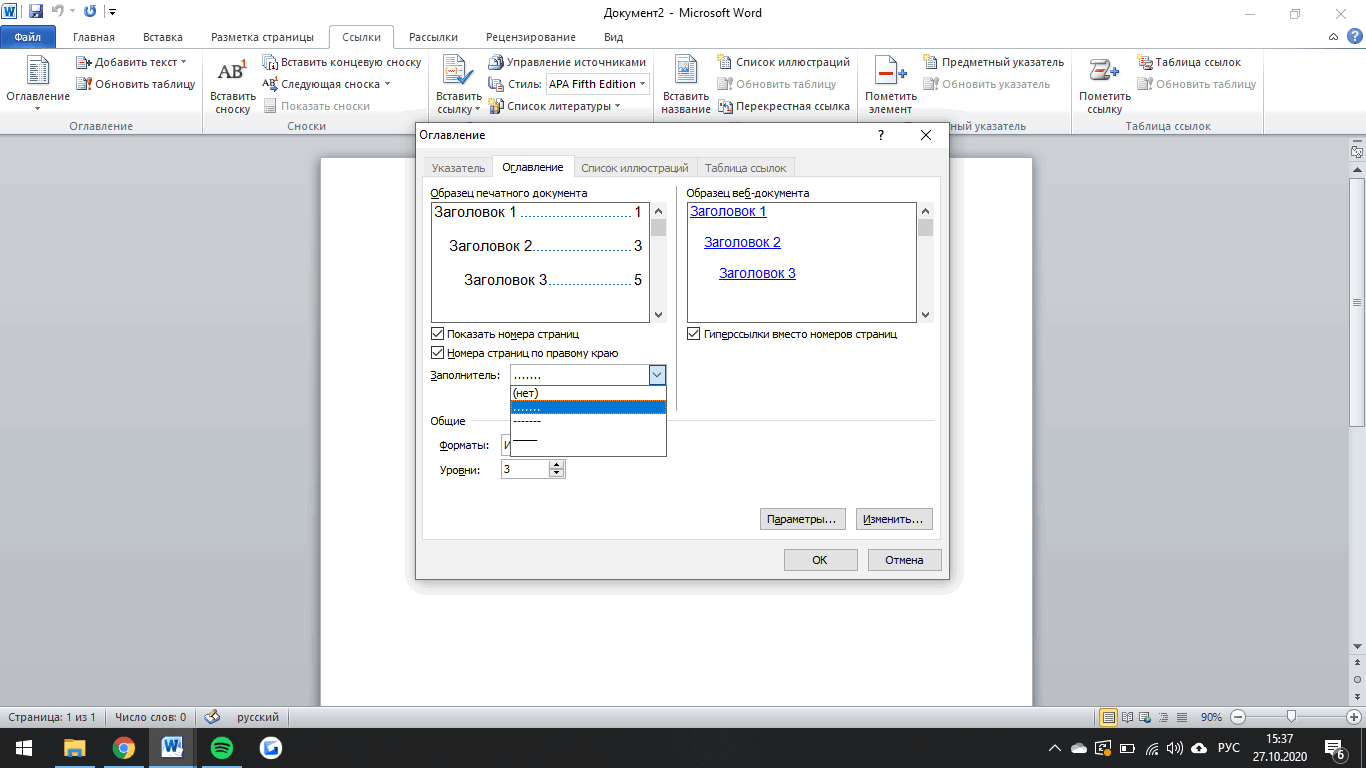The height and width of the screenshot is (768, 1366).
Task: Disable Гиперссылки вместо номеров страниц checkbox
Action: pos(694,334)
